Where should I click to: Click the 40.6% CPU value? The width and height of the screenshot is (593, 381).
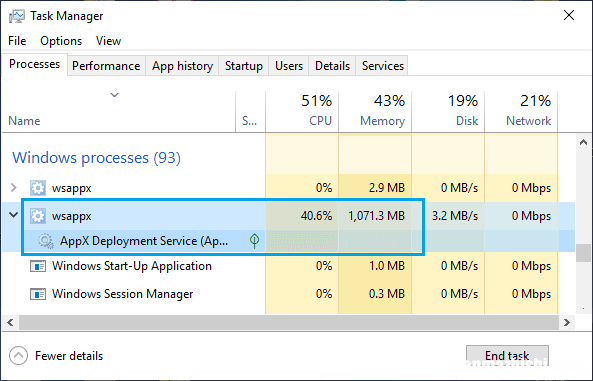click(x=317, y=216)
